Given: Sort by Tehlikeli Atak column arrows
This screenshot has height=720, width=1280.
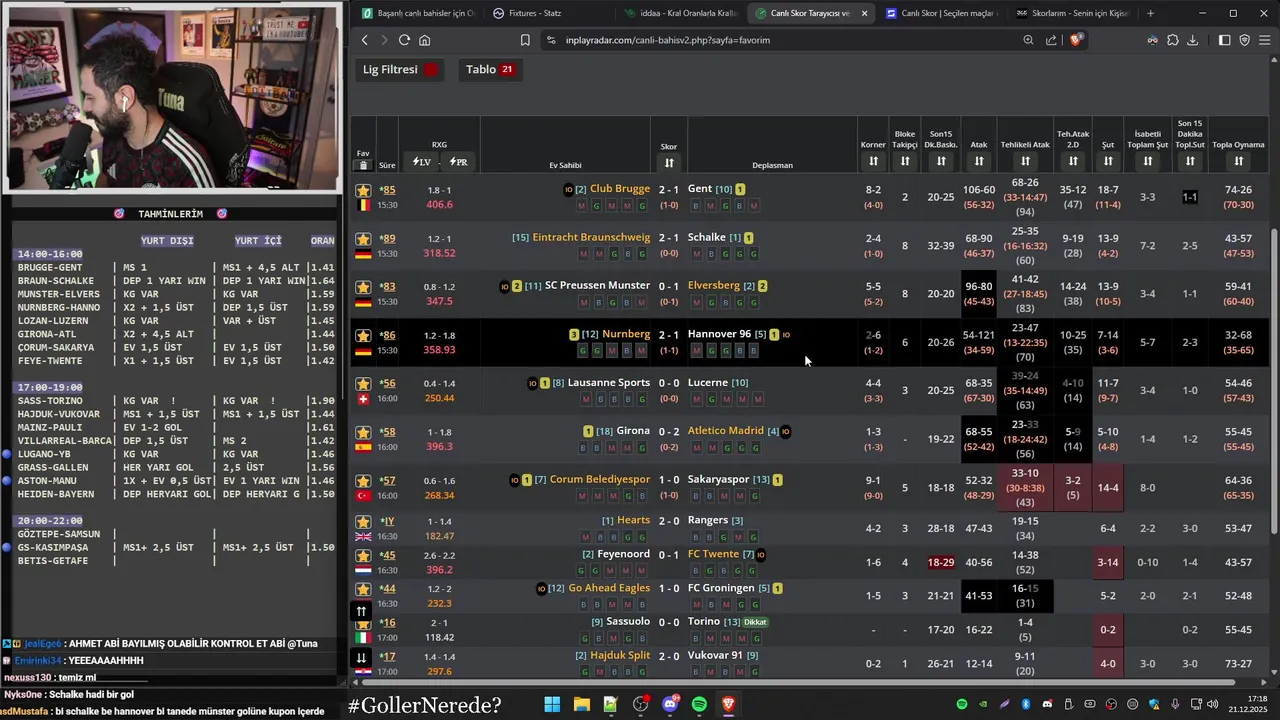Looking at the screenshot, I should pos(1025,161).
